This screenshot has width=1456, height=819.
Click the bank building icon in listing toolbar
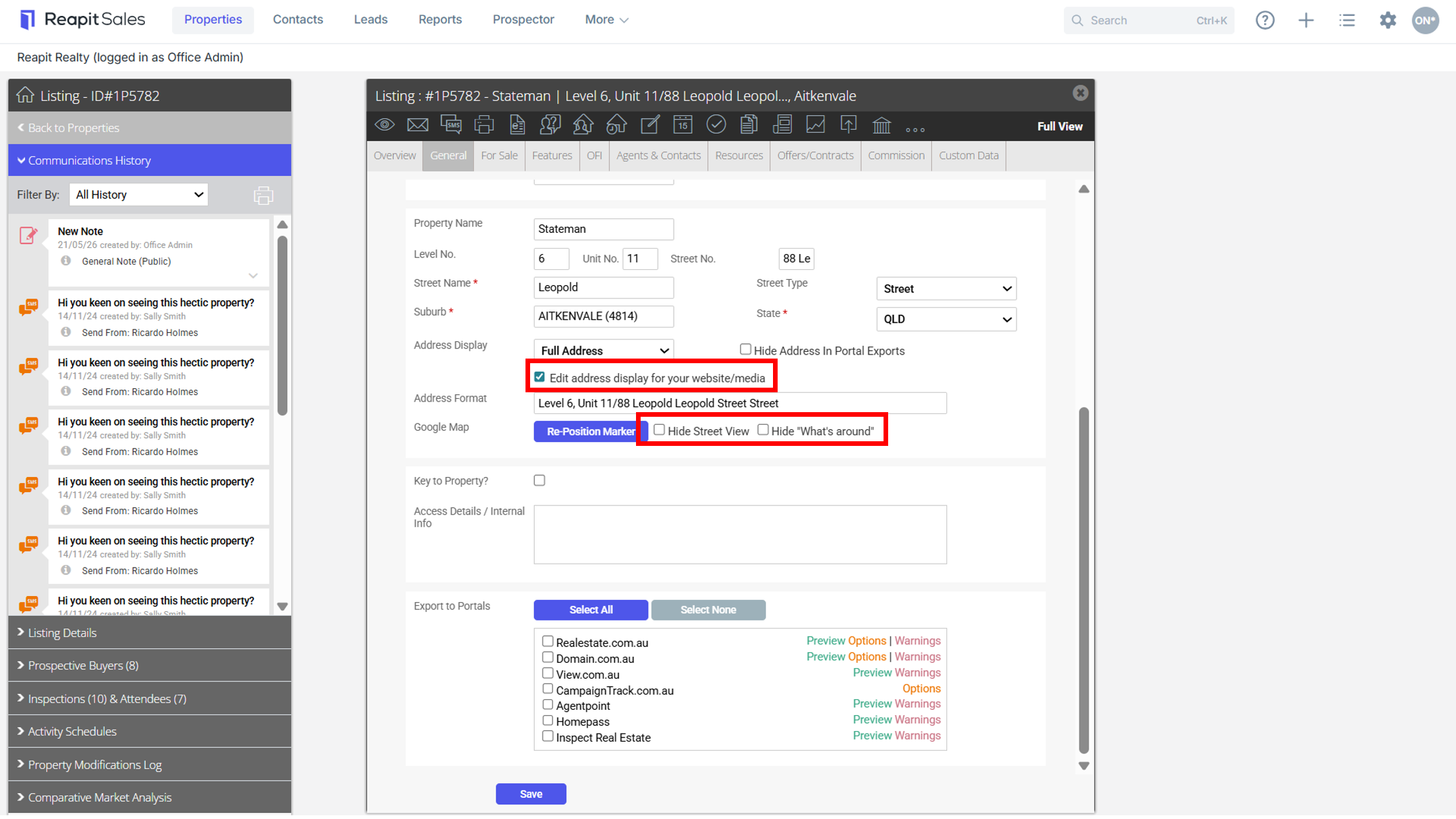click(x=882, y=125)
